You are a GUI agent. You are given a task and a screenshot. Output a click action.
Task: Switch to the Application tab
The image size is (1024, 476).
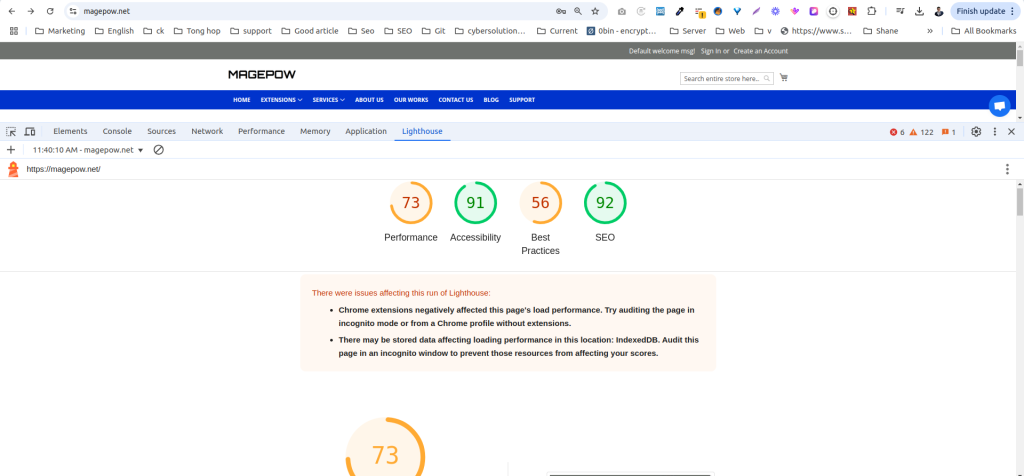[x=366, y=131]
